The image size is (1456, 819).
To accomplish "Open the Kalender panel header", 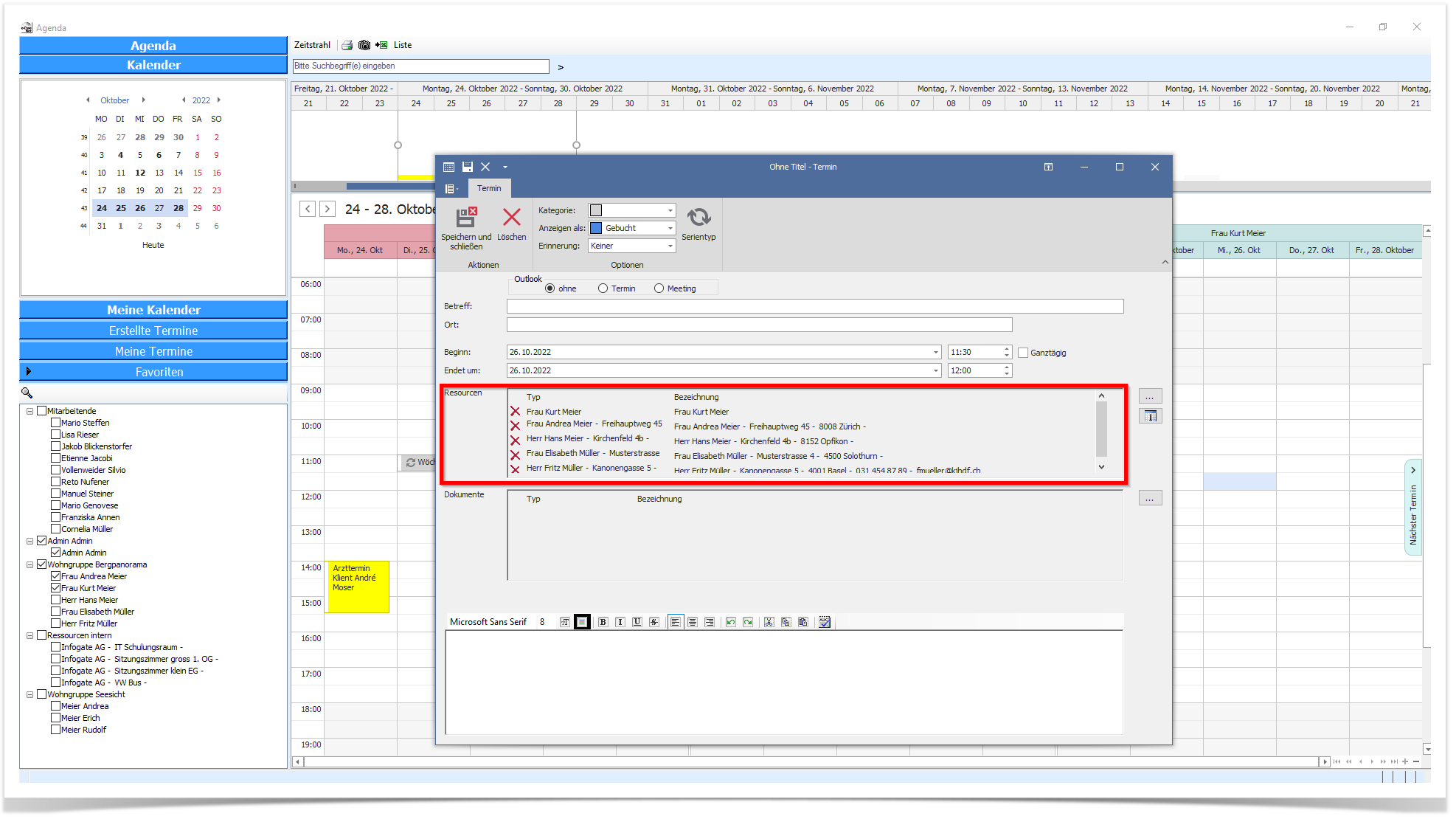I will click(153, 65).
